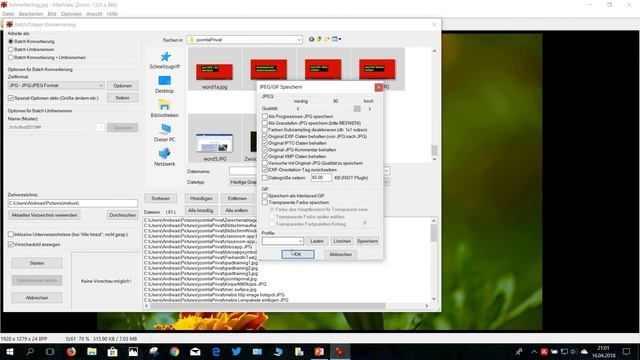Enable 'Dateigröße setzen' checkbox
Image resolution: width=640 pixels, height=360 pixels.
[265, 178]
